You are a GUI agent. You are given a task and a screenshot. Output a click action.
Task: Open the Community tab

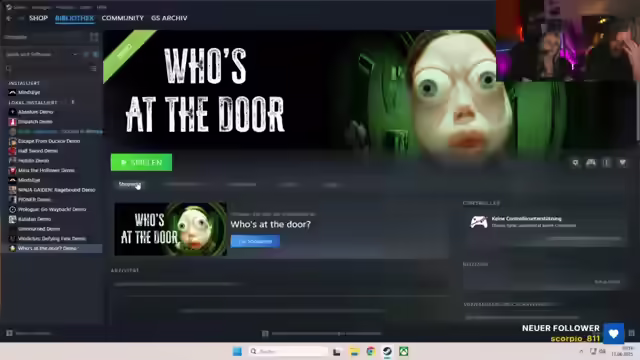click(122, 18)
